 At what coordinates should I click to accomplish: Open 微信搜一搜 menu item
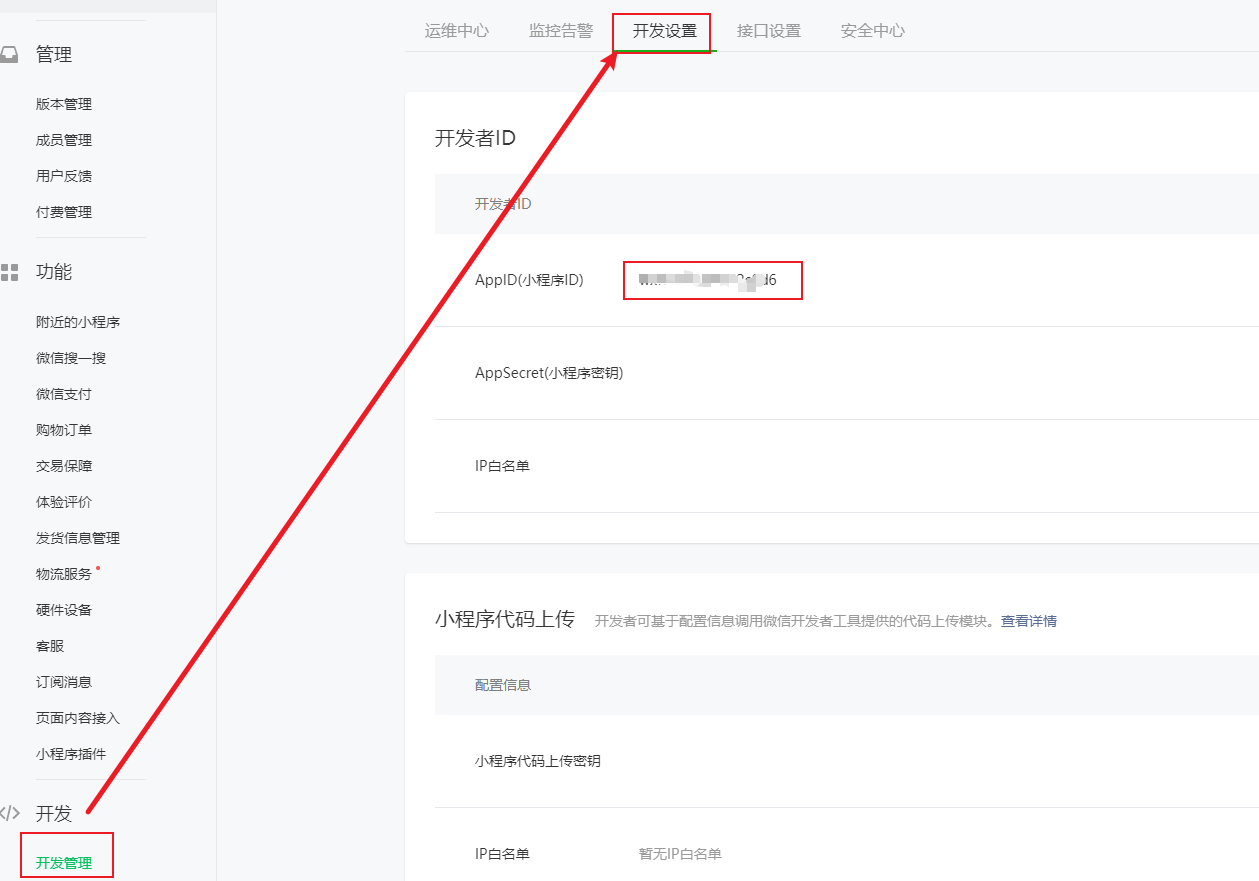point(71,358)
